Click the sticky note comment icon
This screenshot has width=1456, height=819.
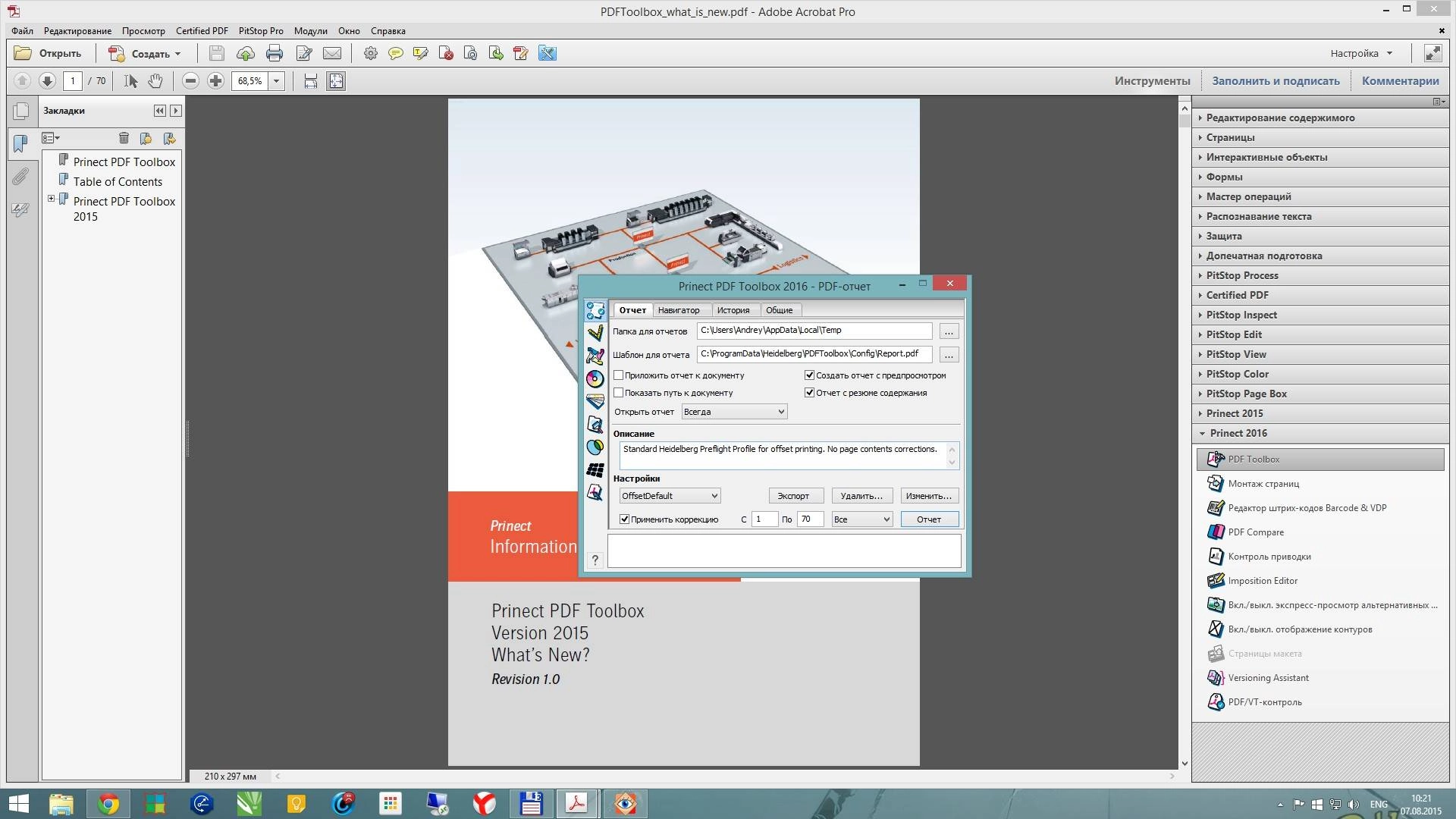pos(395,53)
